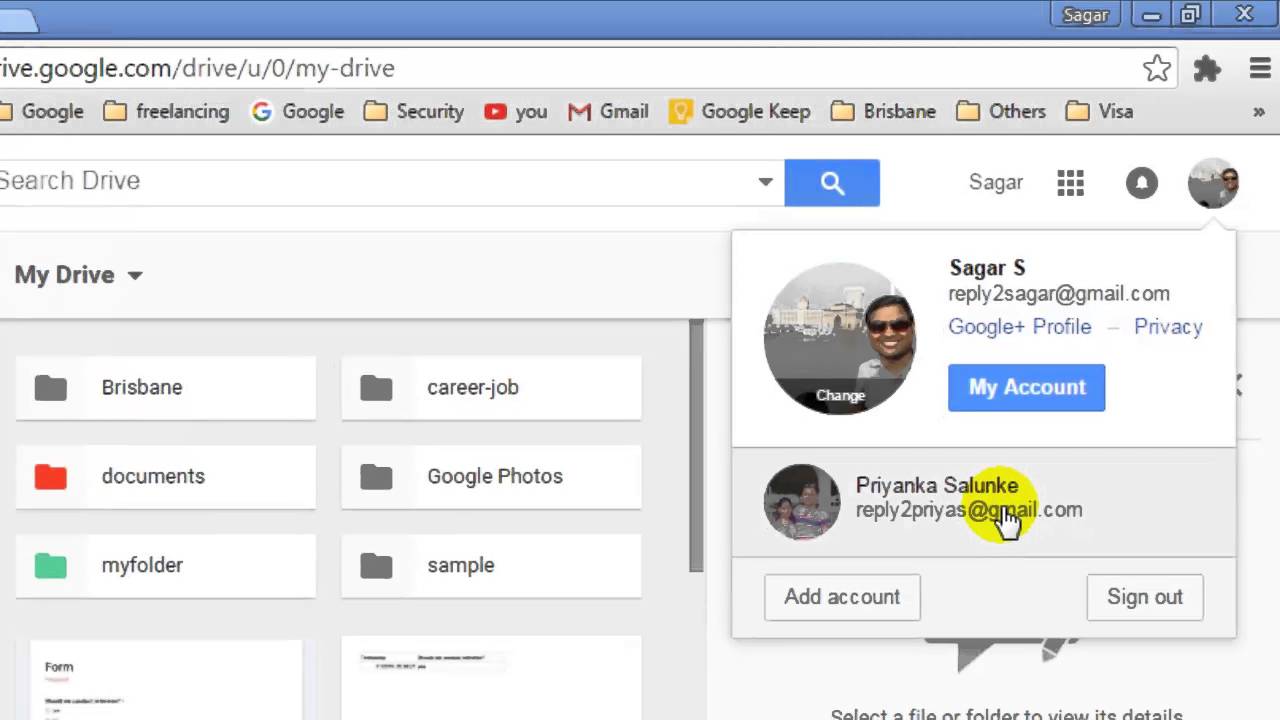This screenshot has width=1280, height=720.
Task: Click the Sagar Chrome profile button
Action: 1085,15
